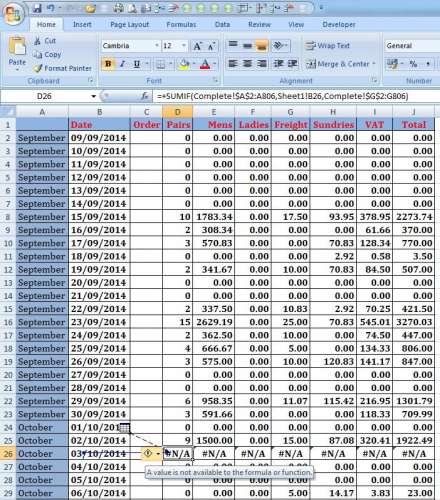This screenshot has height=500, width=440.
Task: Switch to the Insert tab
Action: [82, 24]
